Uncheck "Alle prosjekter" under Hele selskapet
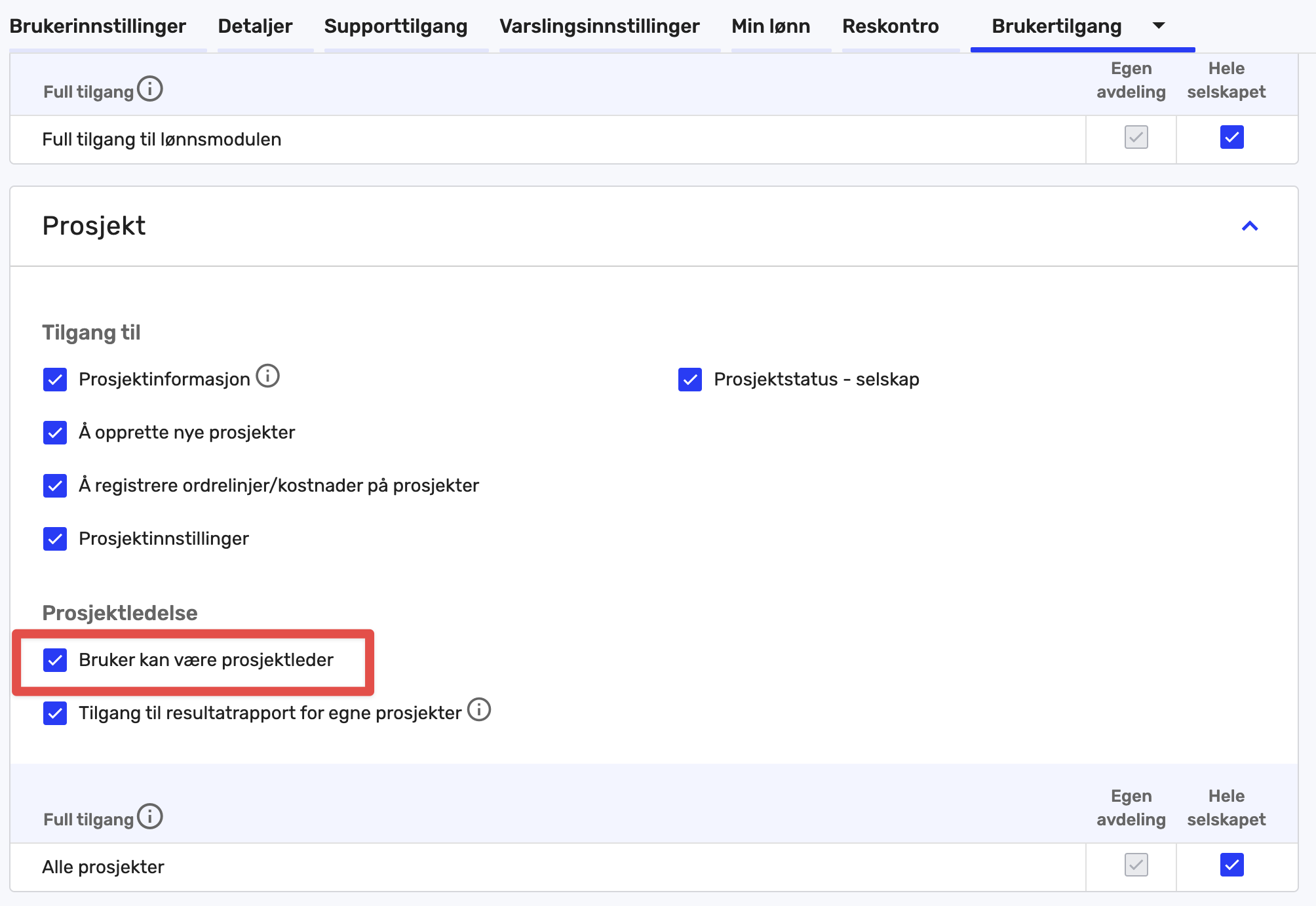This screenshot has width=1316, height=906. click(1231, 865)
